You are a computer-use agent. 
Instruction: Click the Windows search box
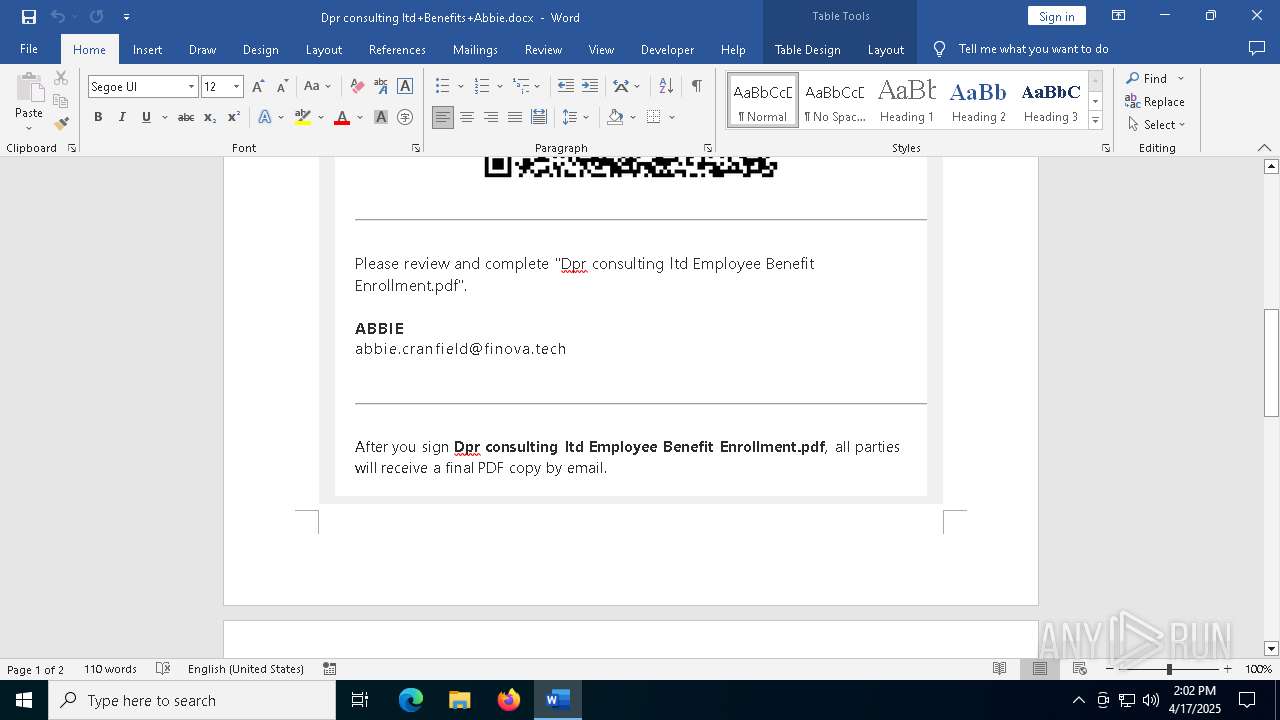point(192,700)
